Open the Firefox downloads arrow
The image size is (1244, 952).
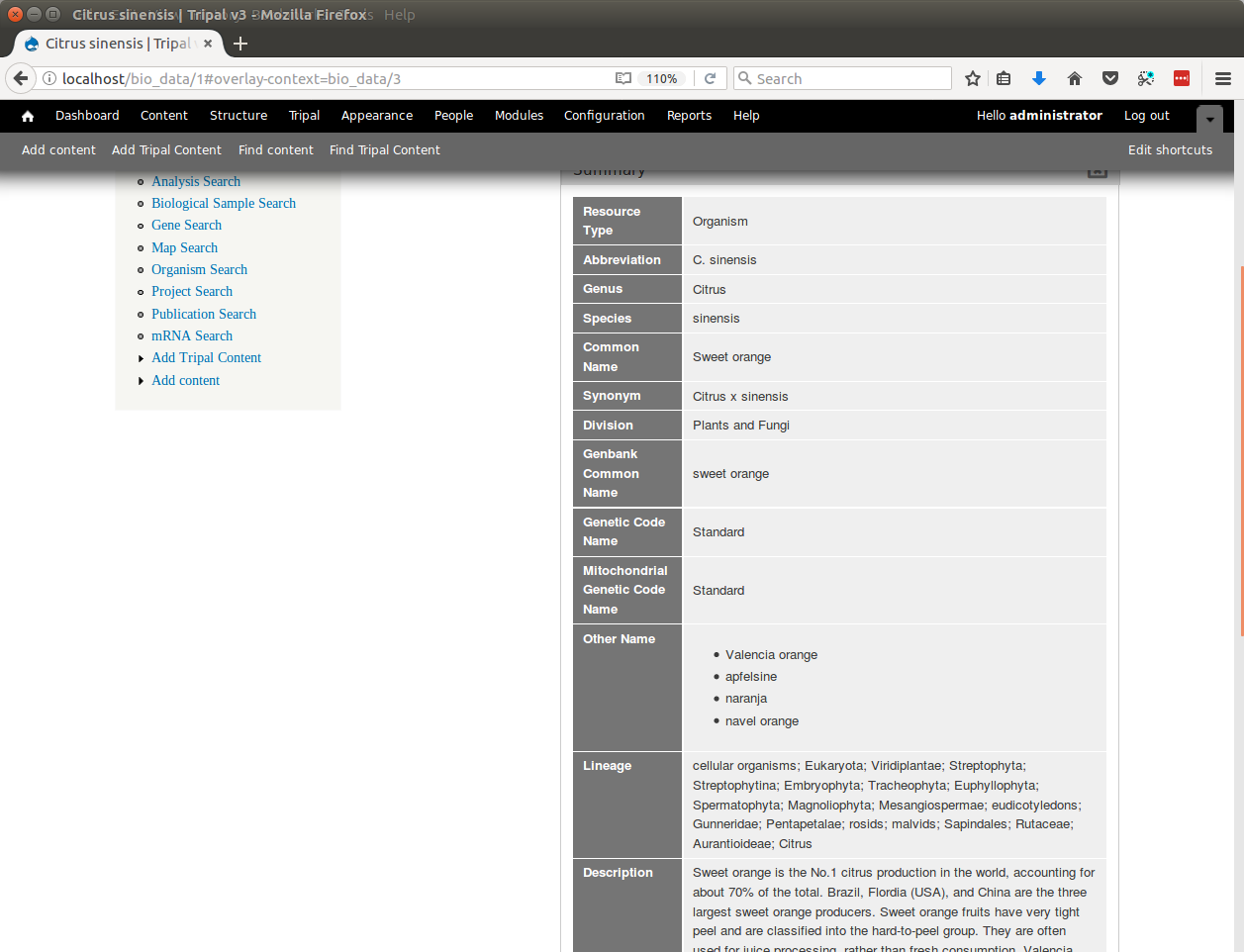click(x=1039, y=79)
